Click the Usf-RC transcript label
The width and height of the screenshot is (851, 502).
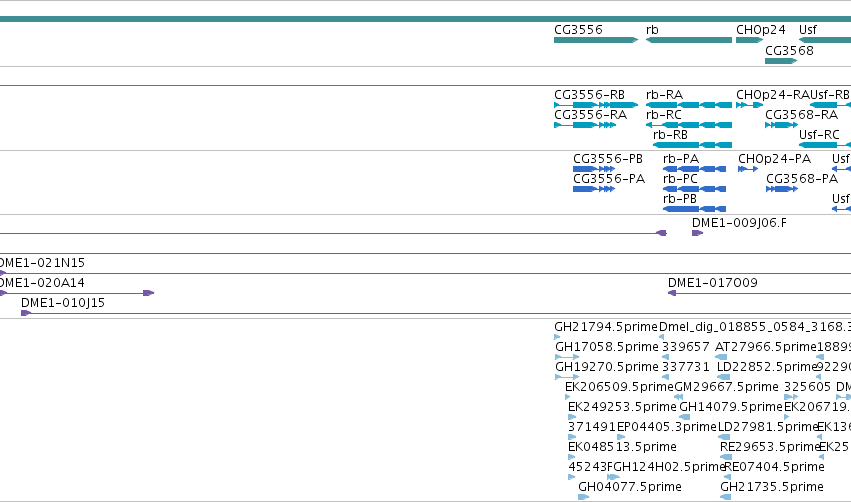(819, 135)
